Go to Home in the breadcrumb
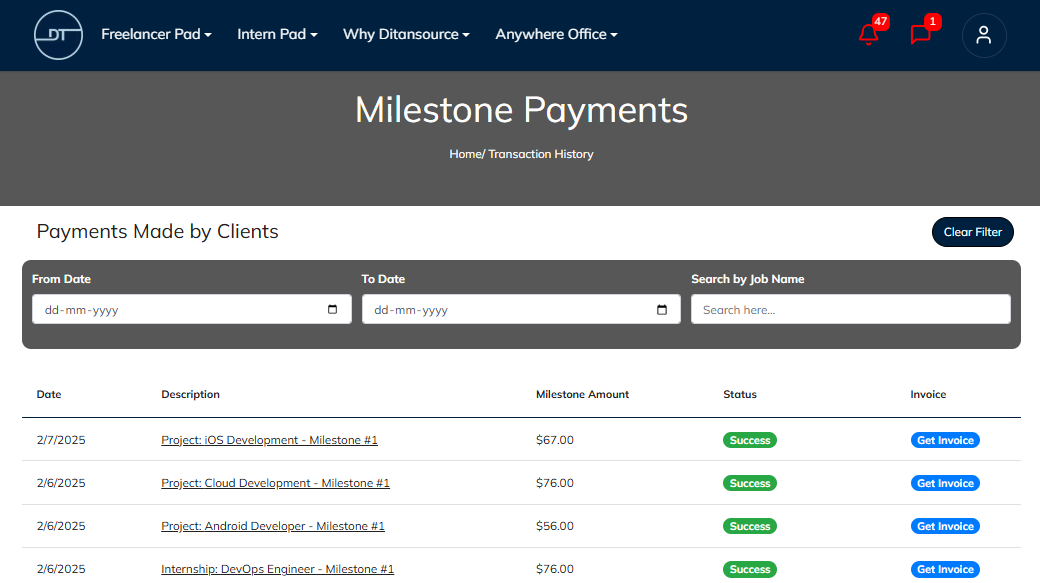This screenshot has width=1040, height=583. [x=464, y=154]
